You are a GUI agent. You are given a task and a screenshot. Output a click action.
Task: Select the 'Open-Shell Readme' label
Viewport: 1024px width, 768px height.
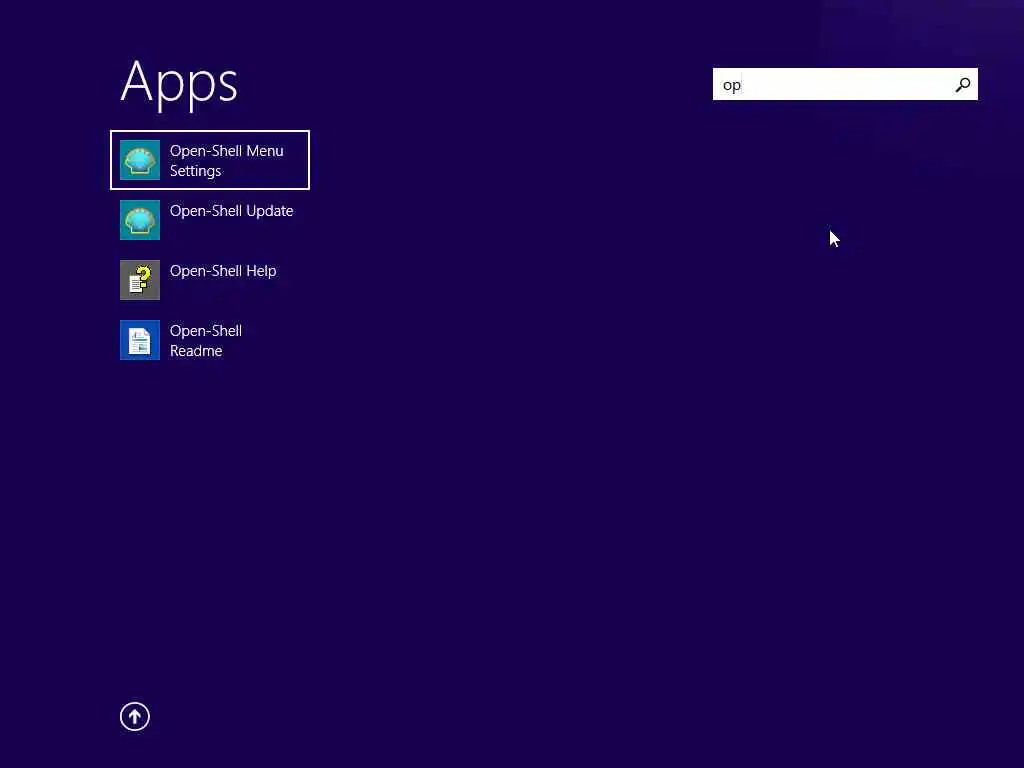pyautogui.click(x=206, y=341)
